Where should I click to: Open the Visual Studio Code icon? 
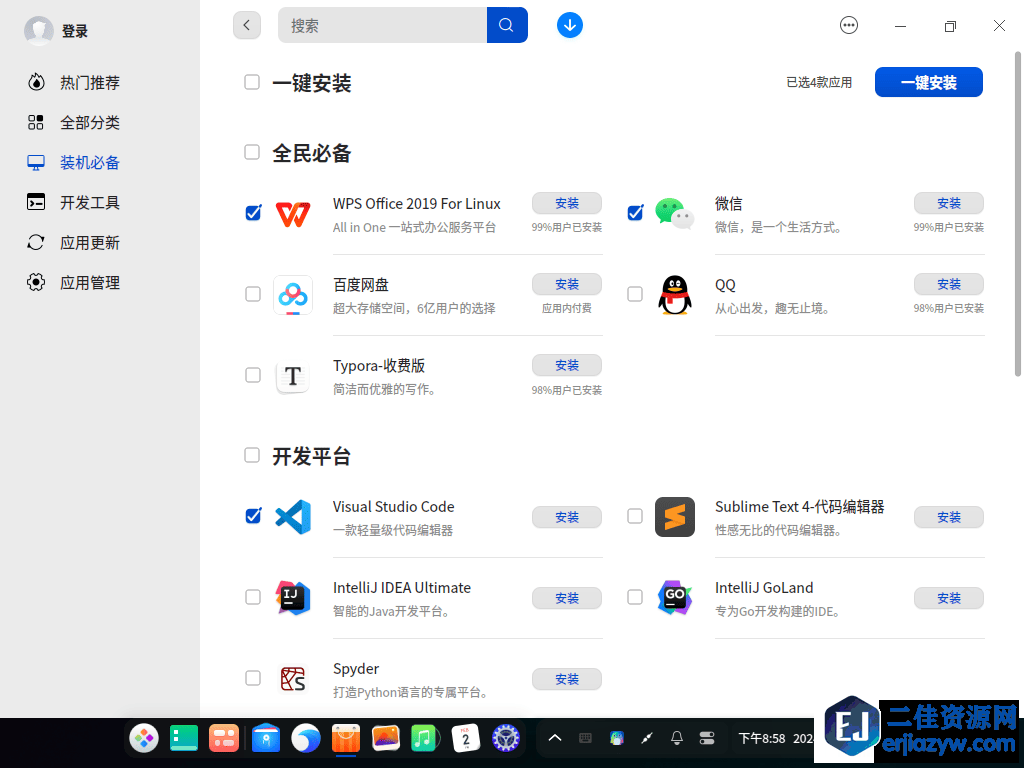click(x=293, y=517)
